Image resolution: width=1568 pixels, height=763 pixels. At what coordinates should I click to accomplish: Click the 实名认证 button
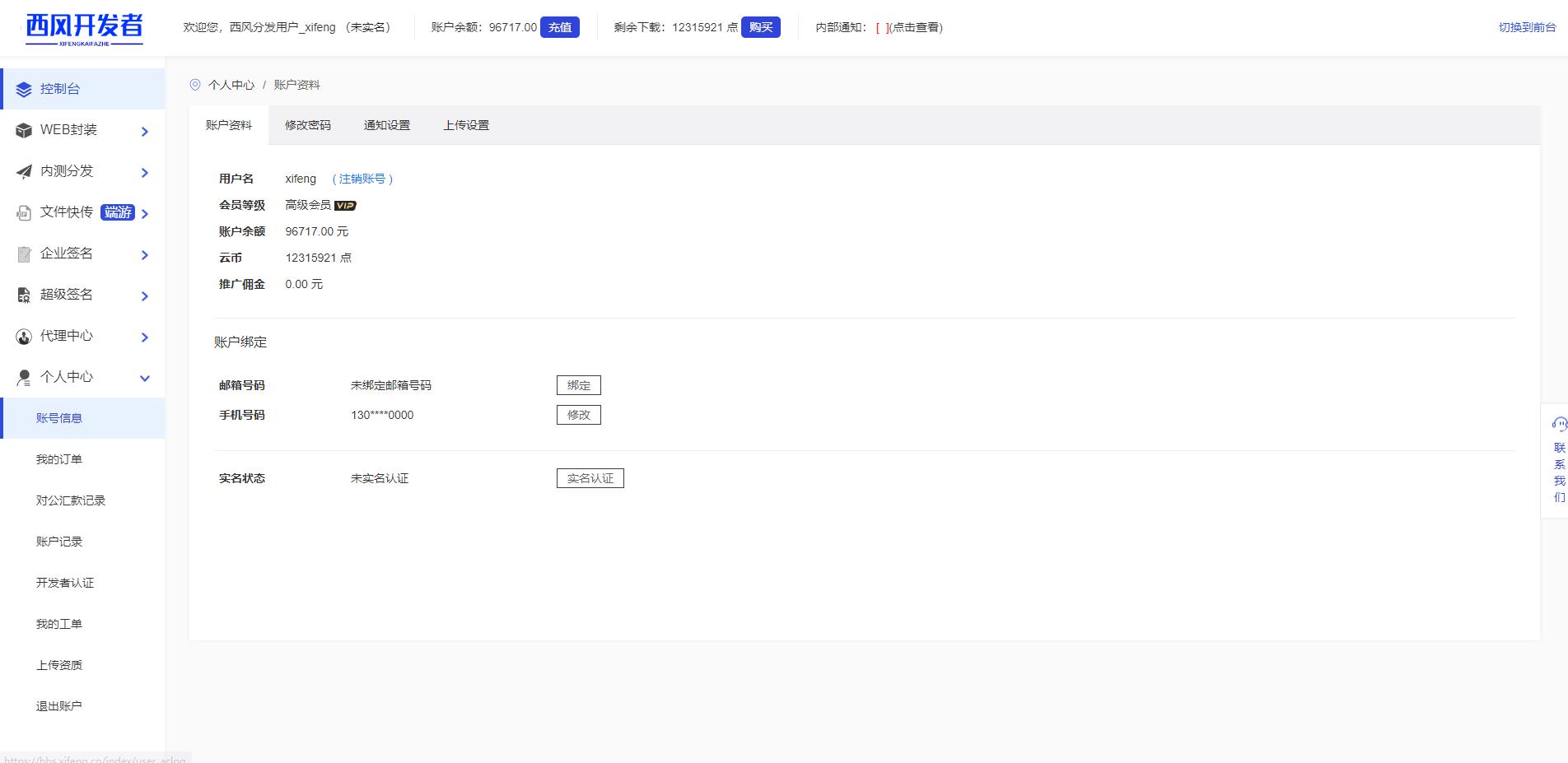point(590,478)
